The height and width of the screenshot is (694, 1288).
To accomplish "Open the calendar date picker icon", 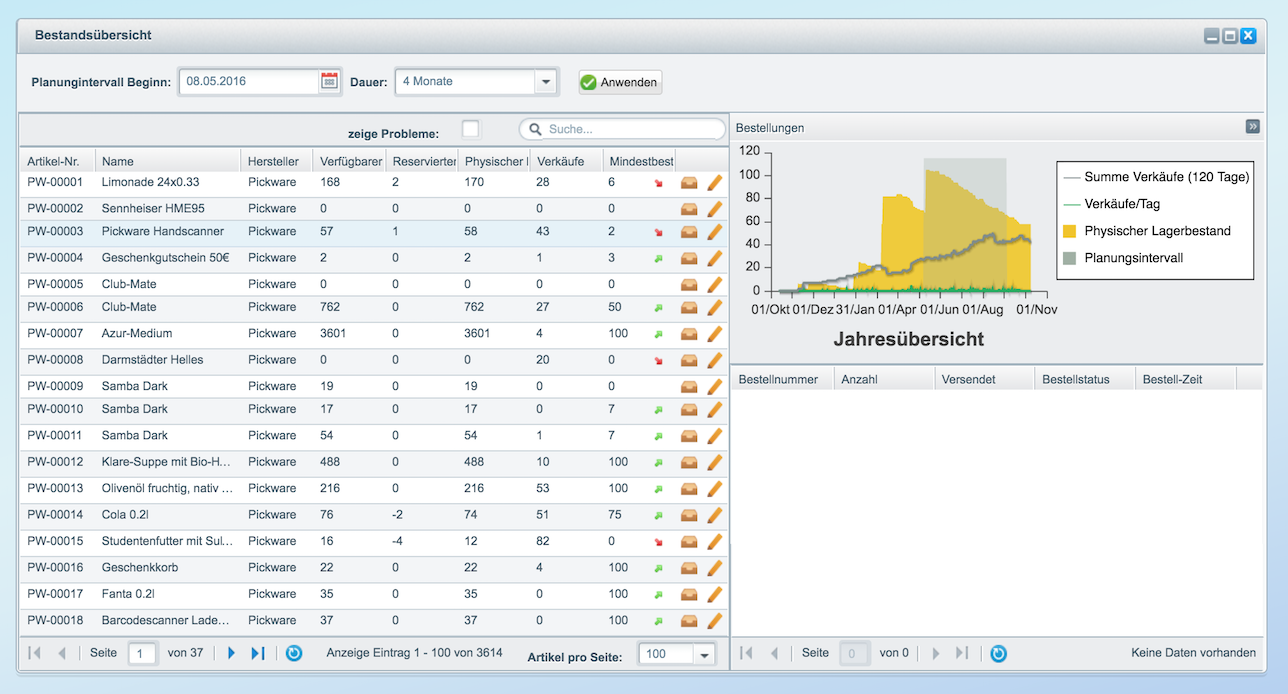I will pos(329,82).
